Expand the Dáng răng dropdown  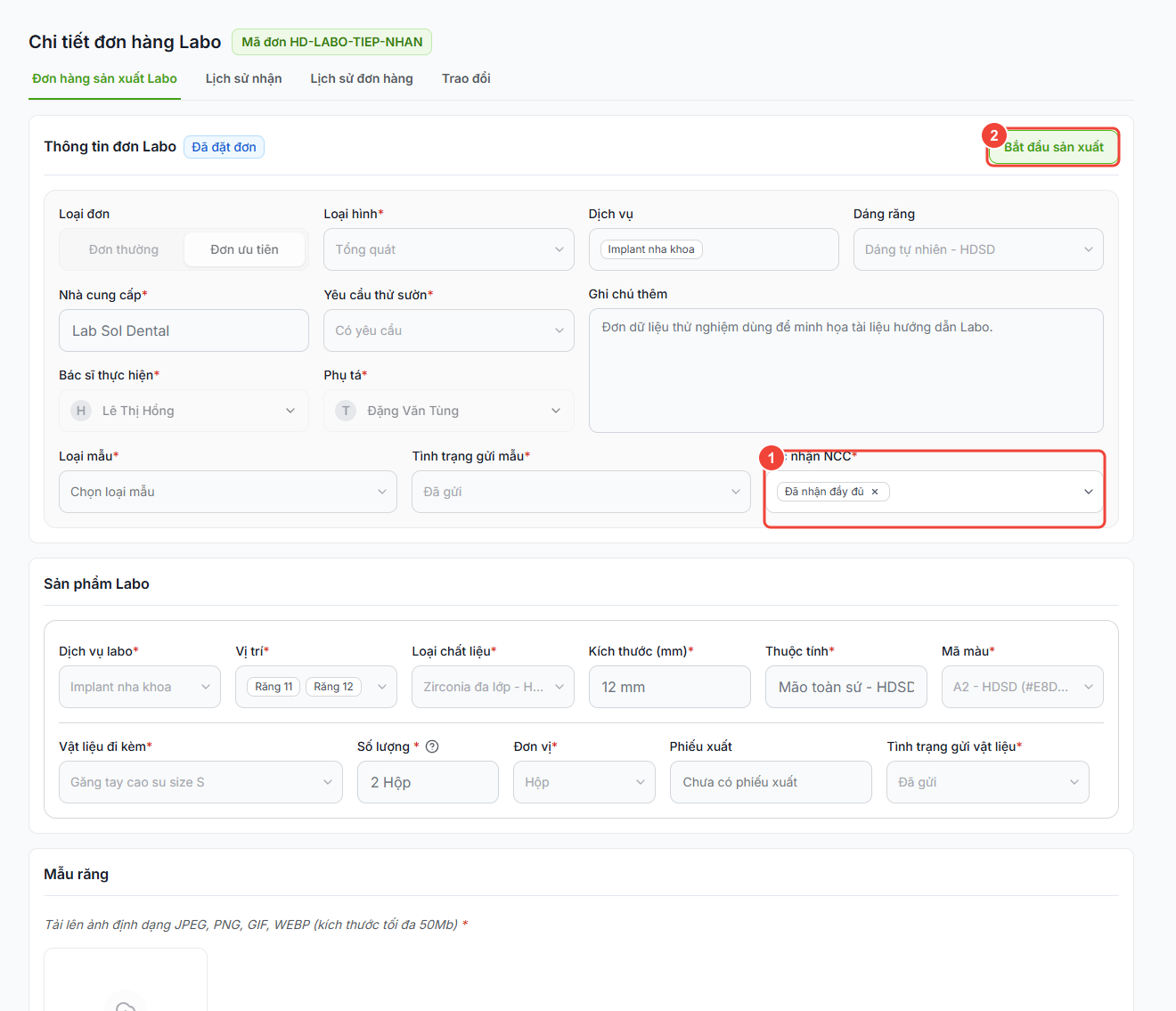(978, 249)
